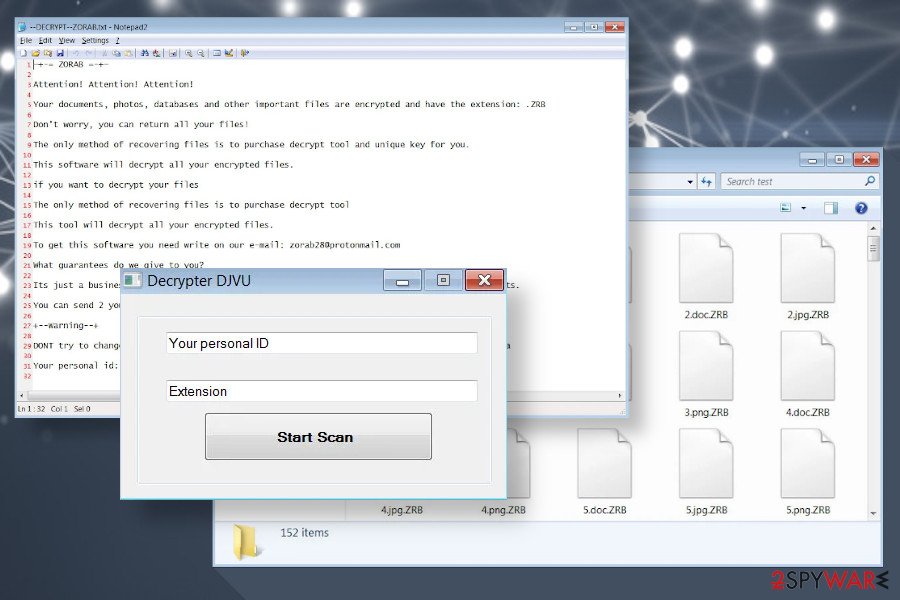Image resolution: width=900 pixels, height=600 pixels.
Task: Click the Explorer scrollbar up arrow
Action: coord(873,228)
